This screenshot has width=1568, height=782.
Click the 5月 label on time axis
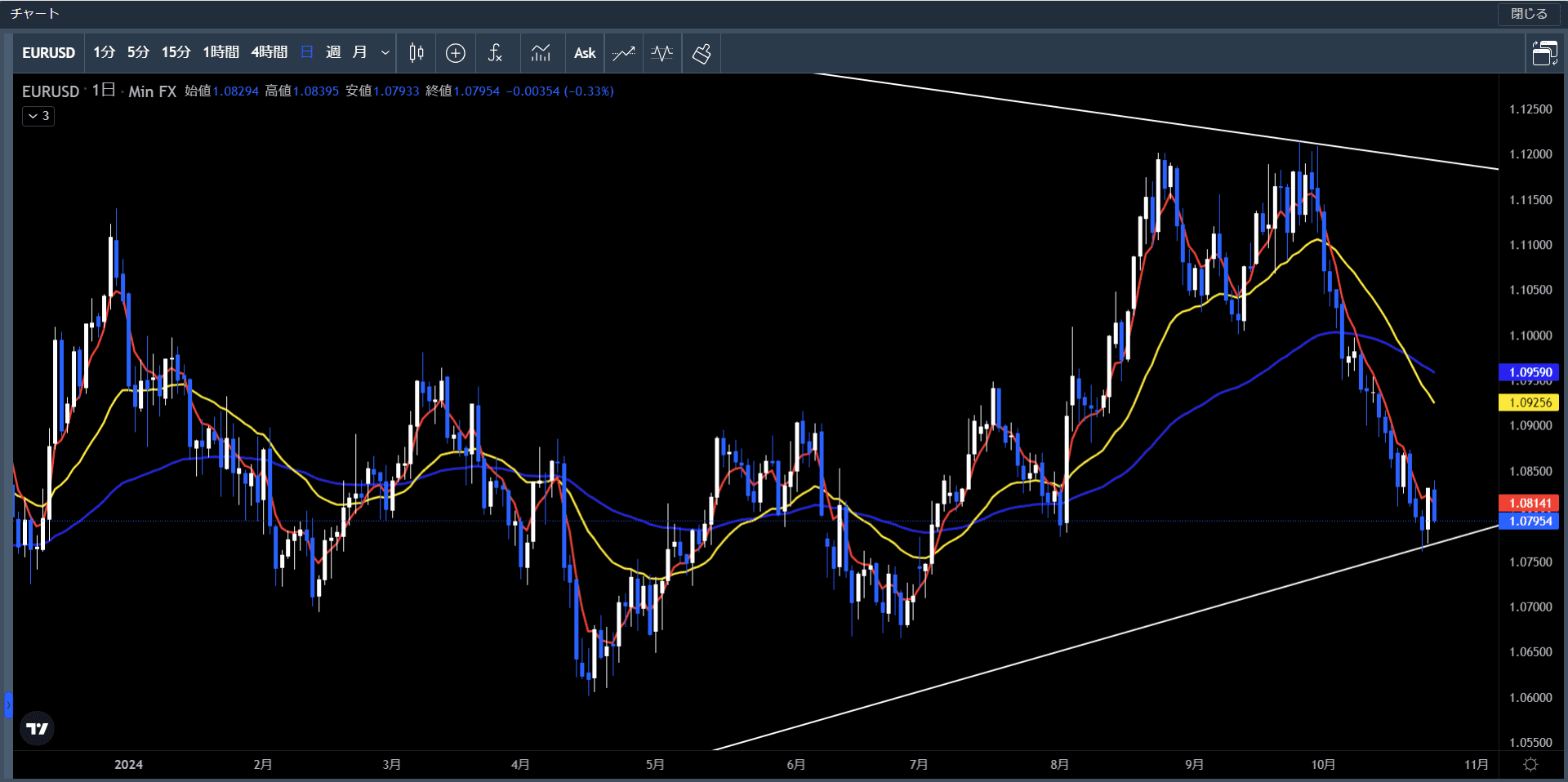pos(655,765)
